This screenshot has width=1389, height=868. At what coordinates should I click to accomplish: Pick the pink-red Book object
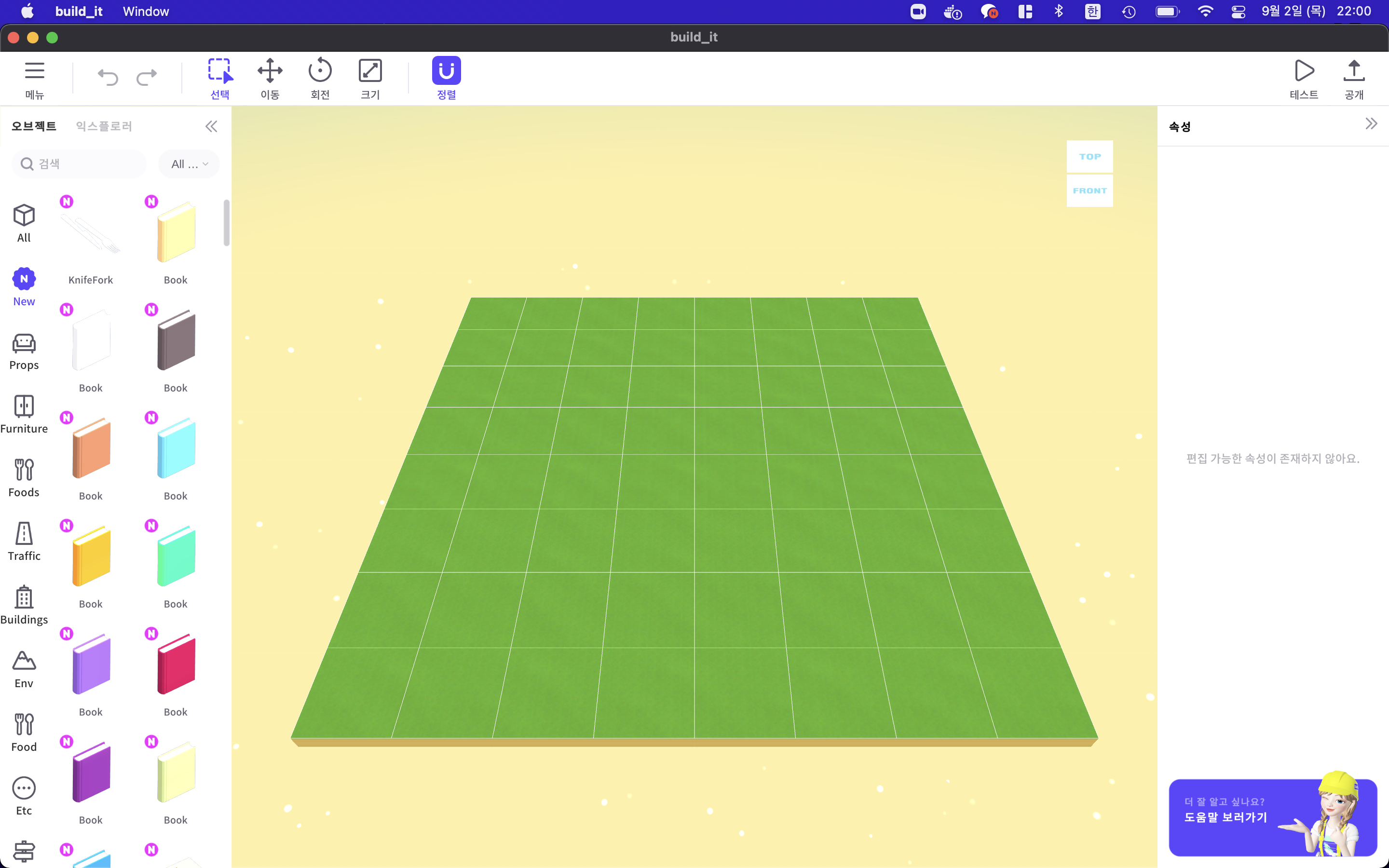pyautogui.click(x=176, y=665)
